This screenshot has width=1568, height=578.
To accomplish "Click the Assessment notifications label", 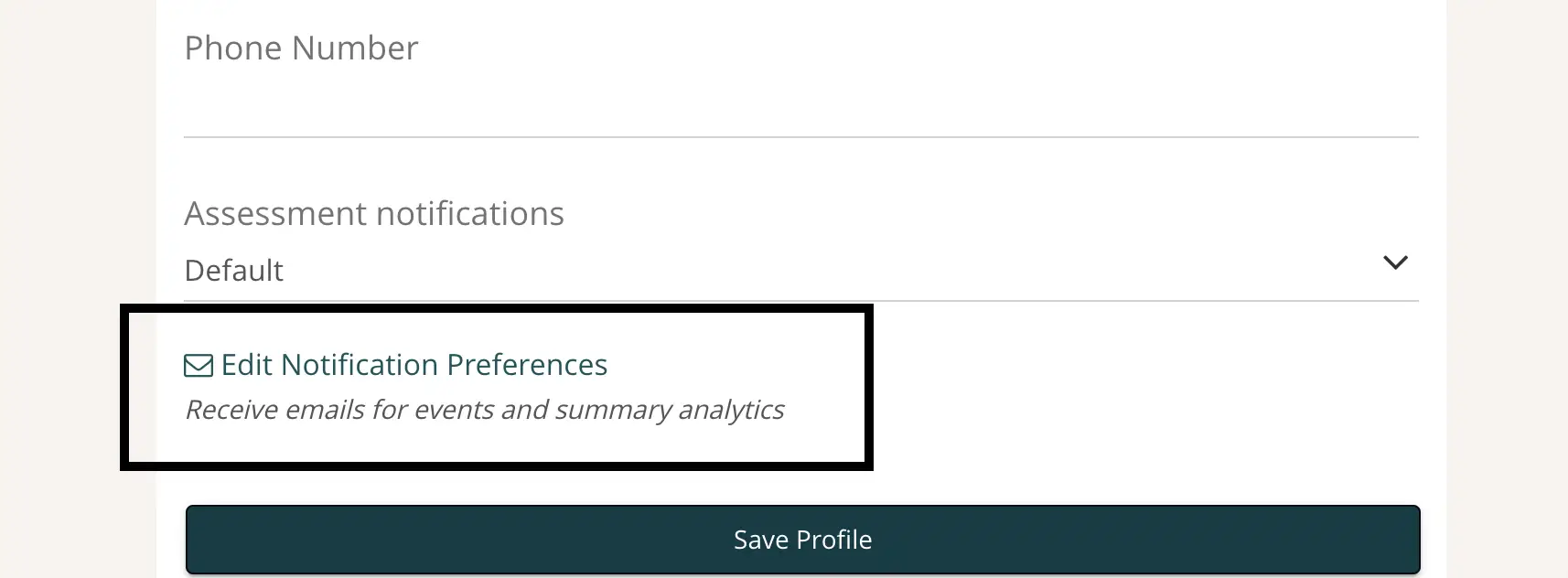I will point(374,213).
